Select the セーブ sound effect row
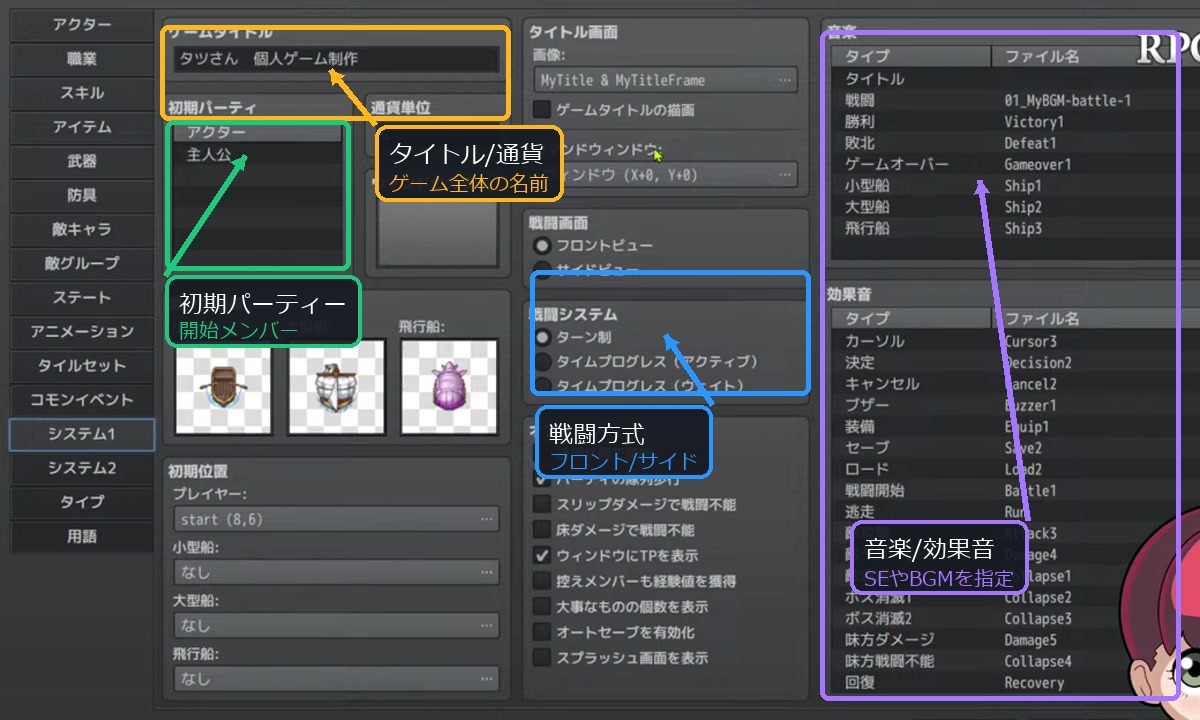The width and height of the screenshot is (1200, 720). (x=1015, y=448)
